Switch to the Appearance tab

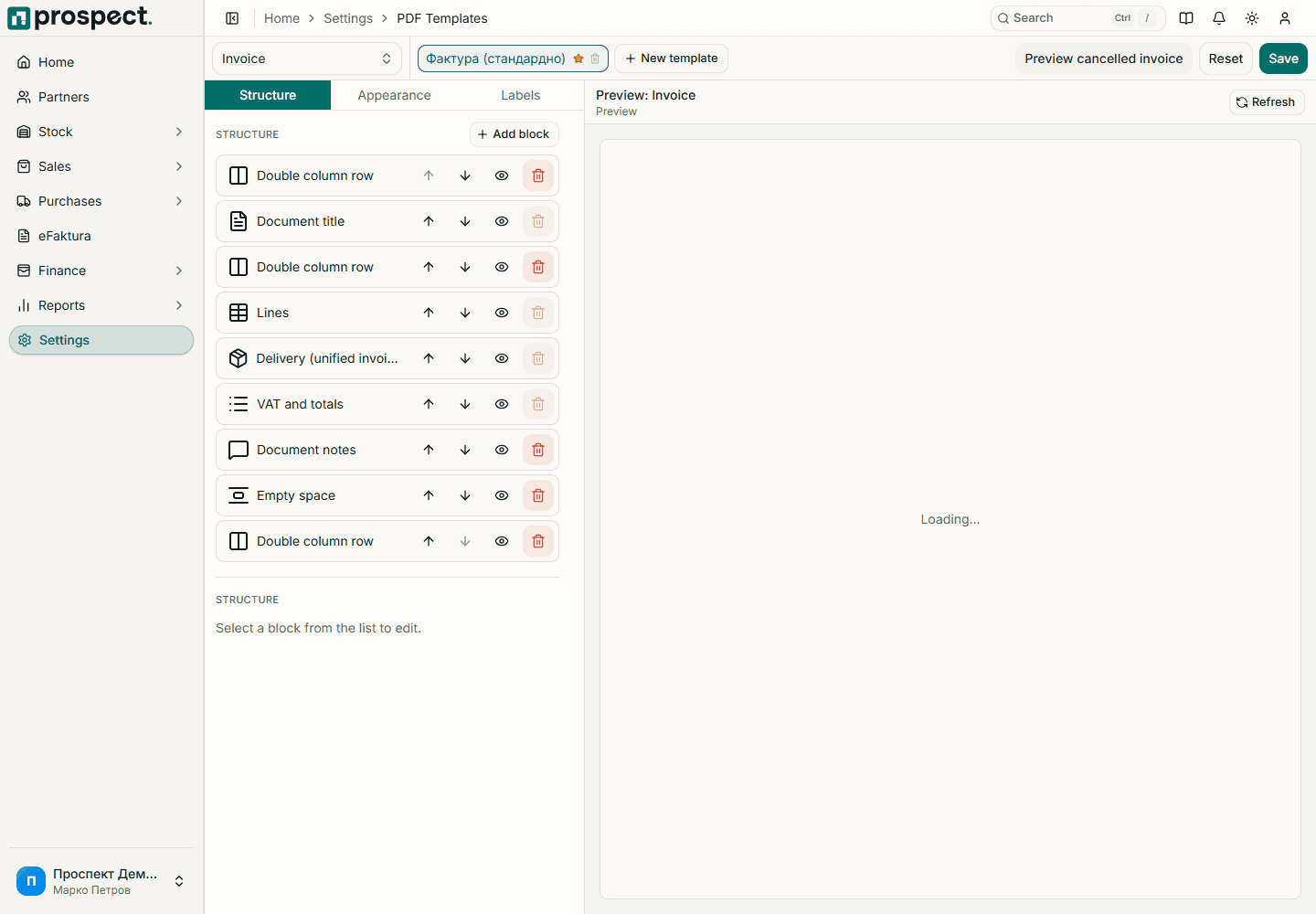click(x=394, y=95)
